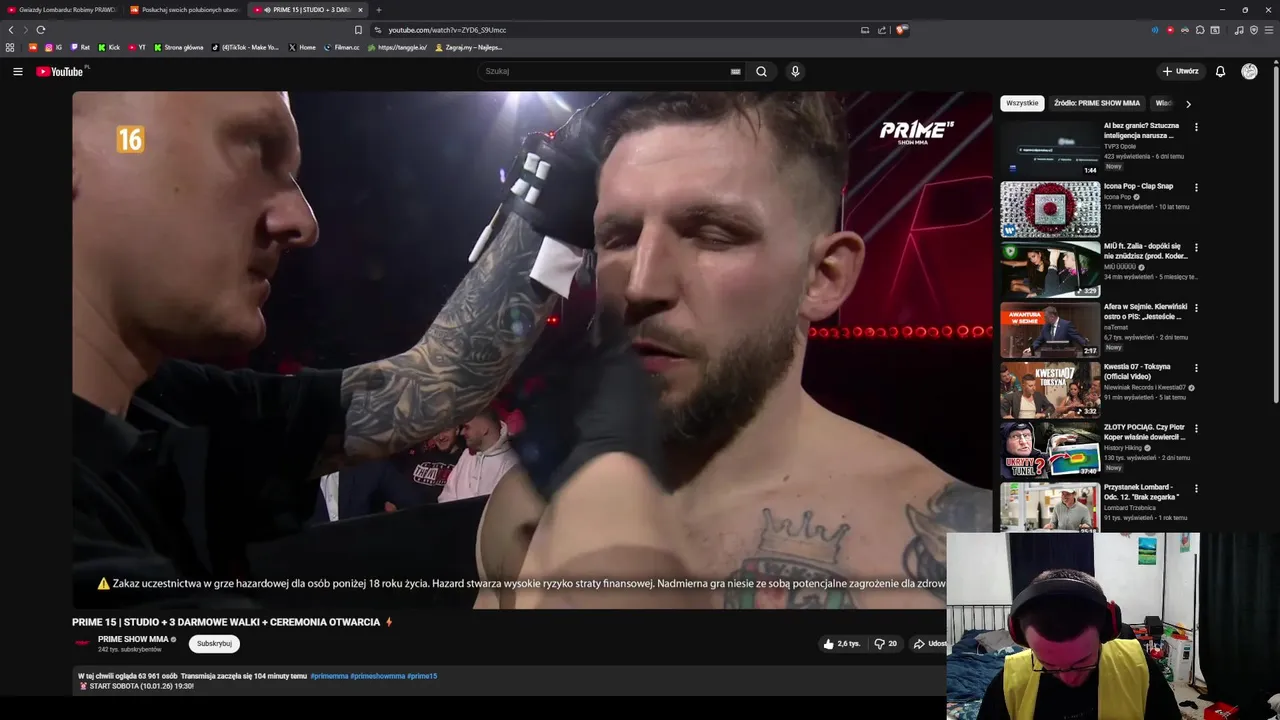Viewport: 1280px width, 720px height.
Task: Open more options for the AI bez granic video
Action: pos(1196,127)
